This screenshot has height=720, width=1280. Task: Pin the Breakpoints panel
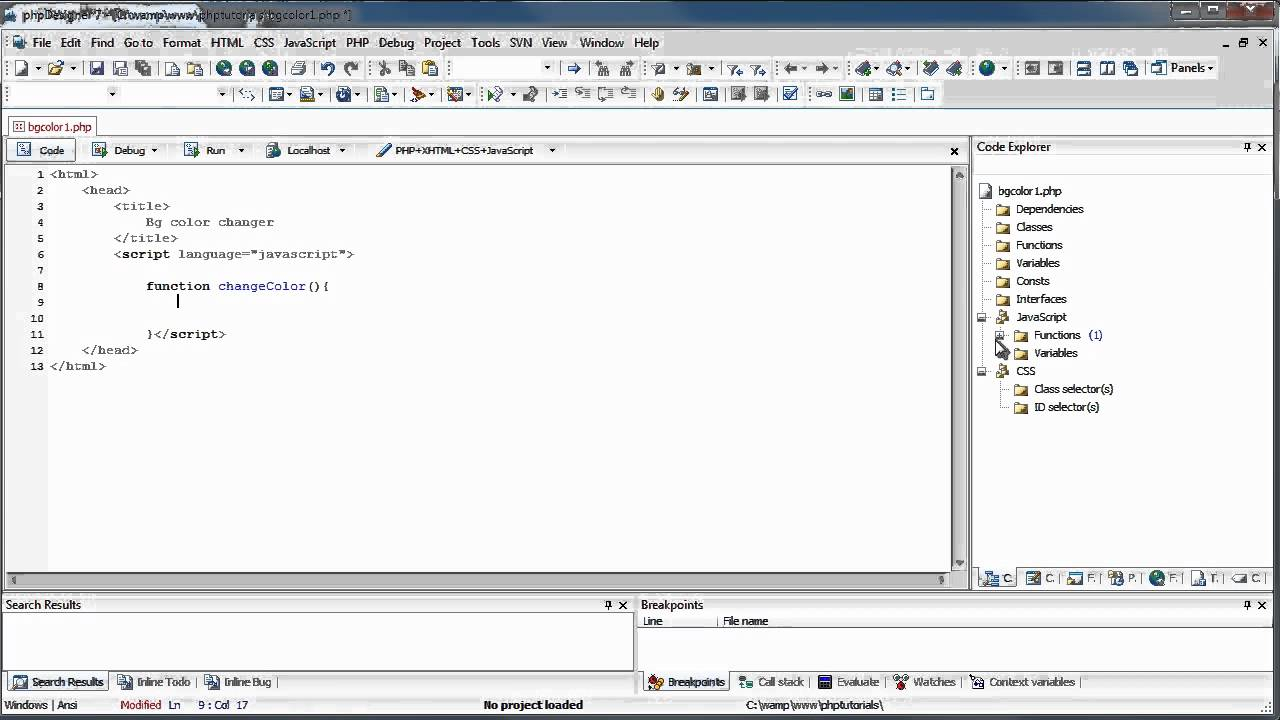pos(1247,605)
